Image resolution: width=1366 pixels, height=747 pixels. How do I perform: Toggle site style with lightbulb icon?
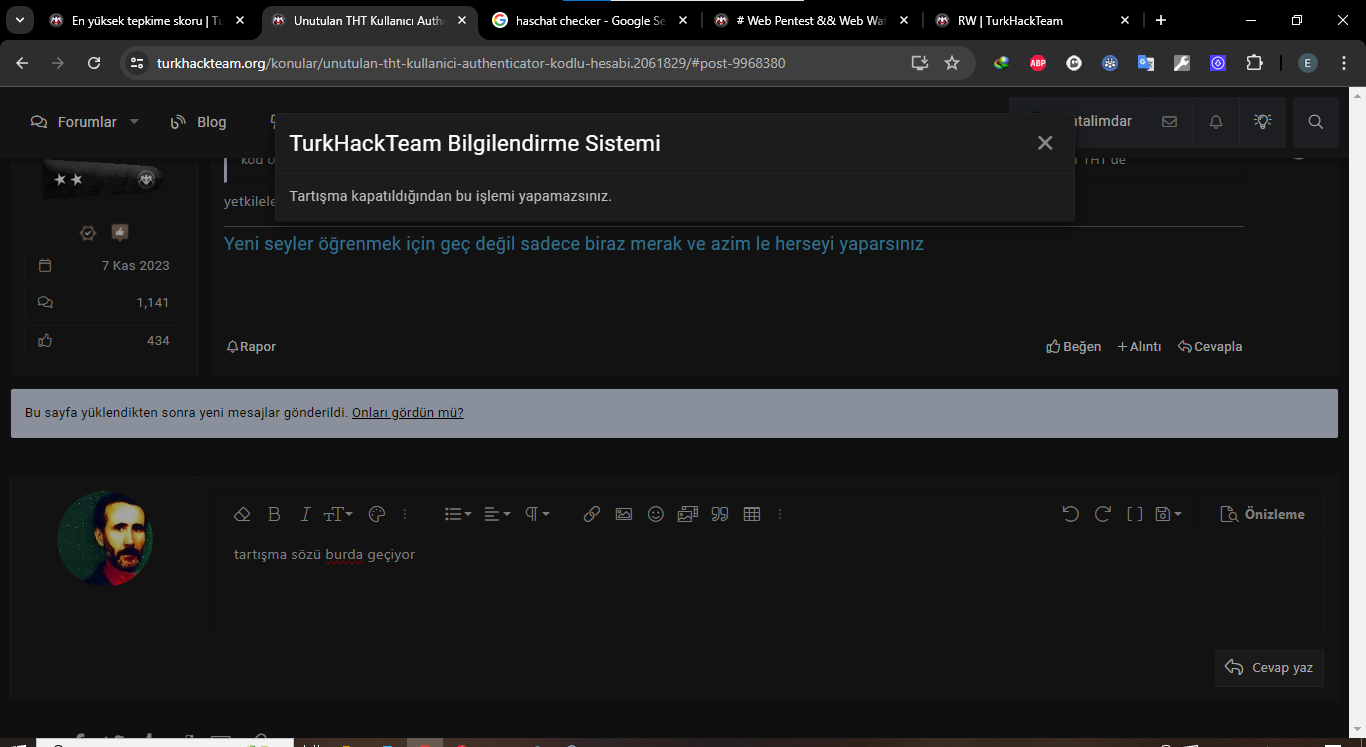pyautogui.click(x=1263, y=122)
